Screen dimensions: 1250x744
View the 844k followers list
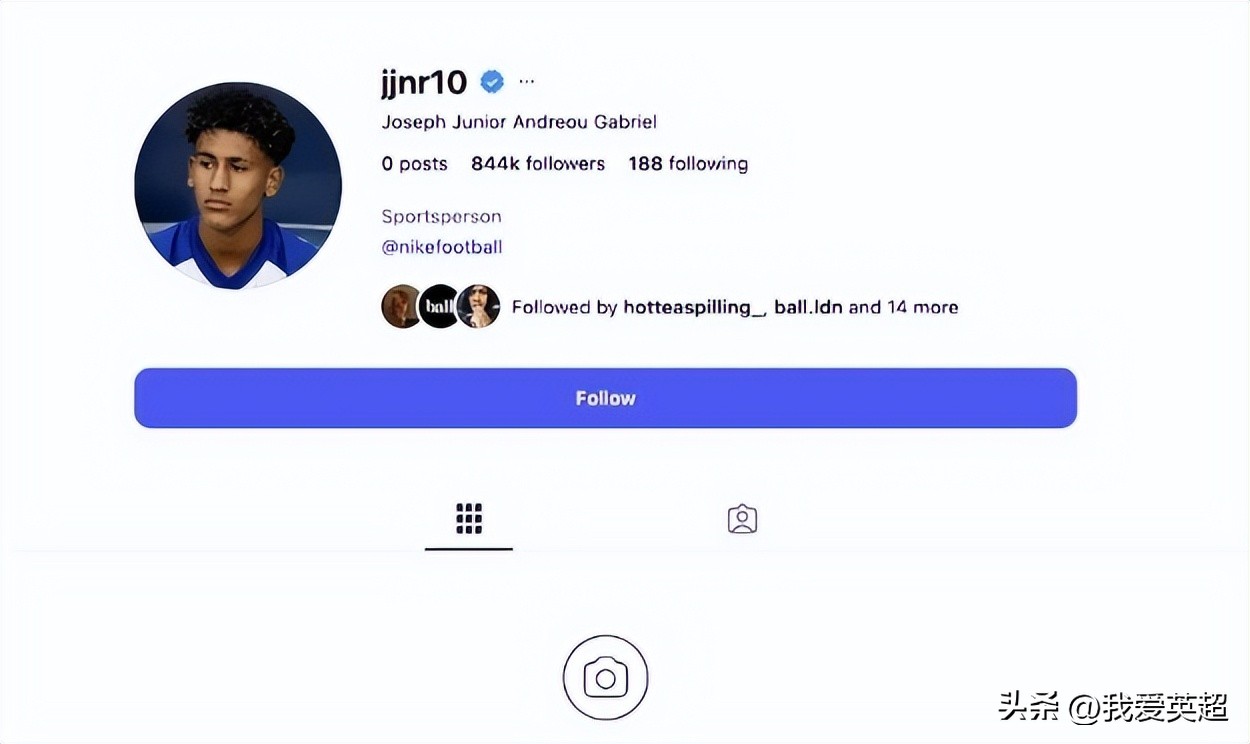coord(538,164)
